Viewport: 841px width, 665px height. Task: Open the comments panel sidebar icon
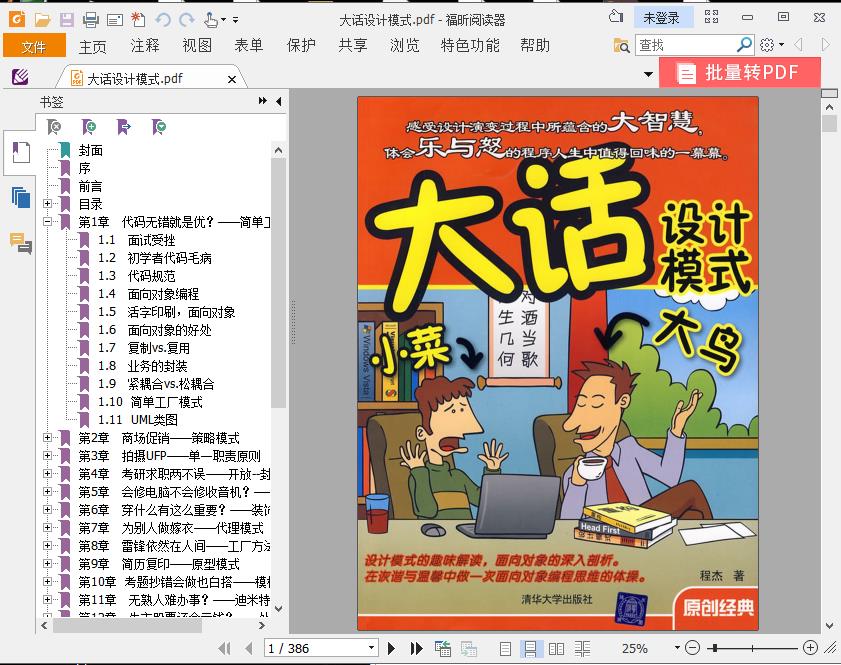21,243
